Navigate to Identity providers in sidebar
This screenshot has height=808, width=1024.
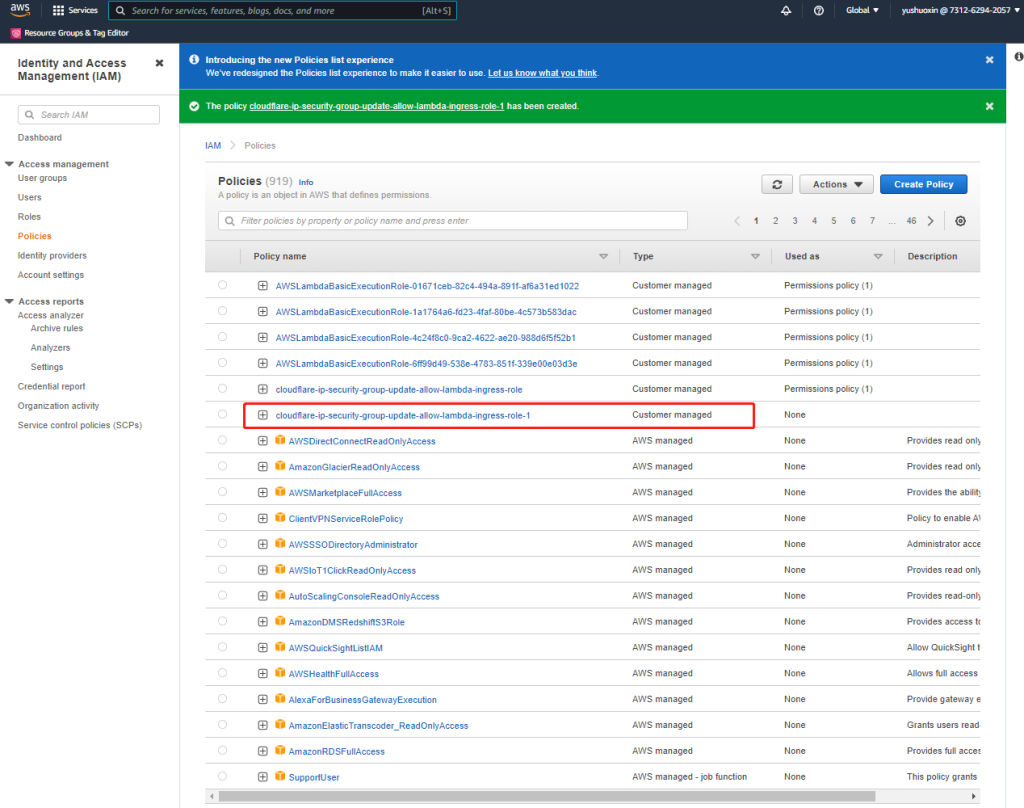(52, 256)
